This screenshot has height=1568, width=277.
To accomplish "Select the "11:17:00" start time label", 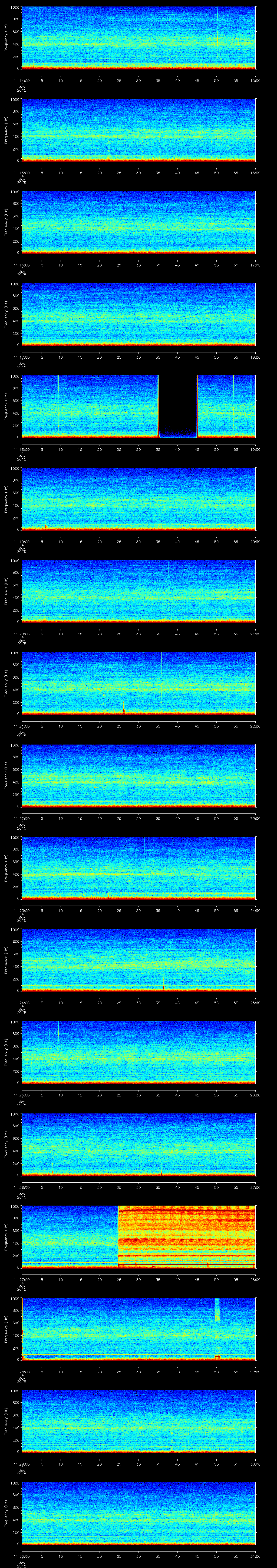I will click(22, 357).
